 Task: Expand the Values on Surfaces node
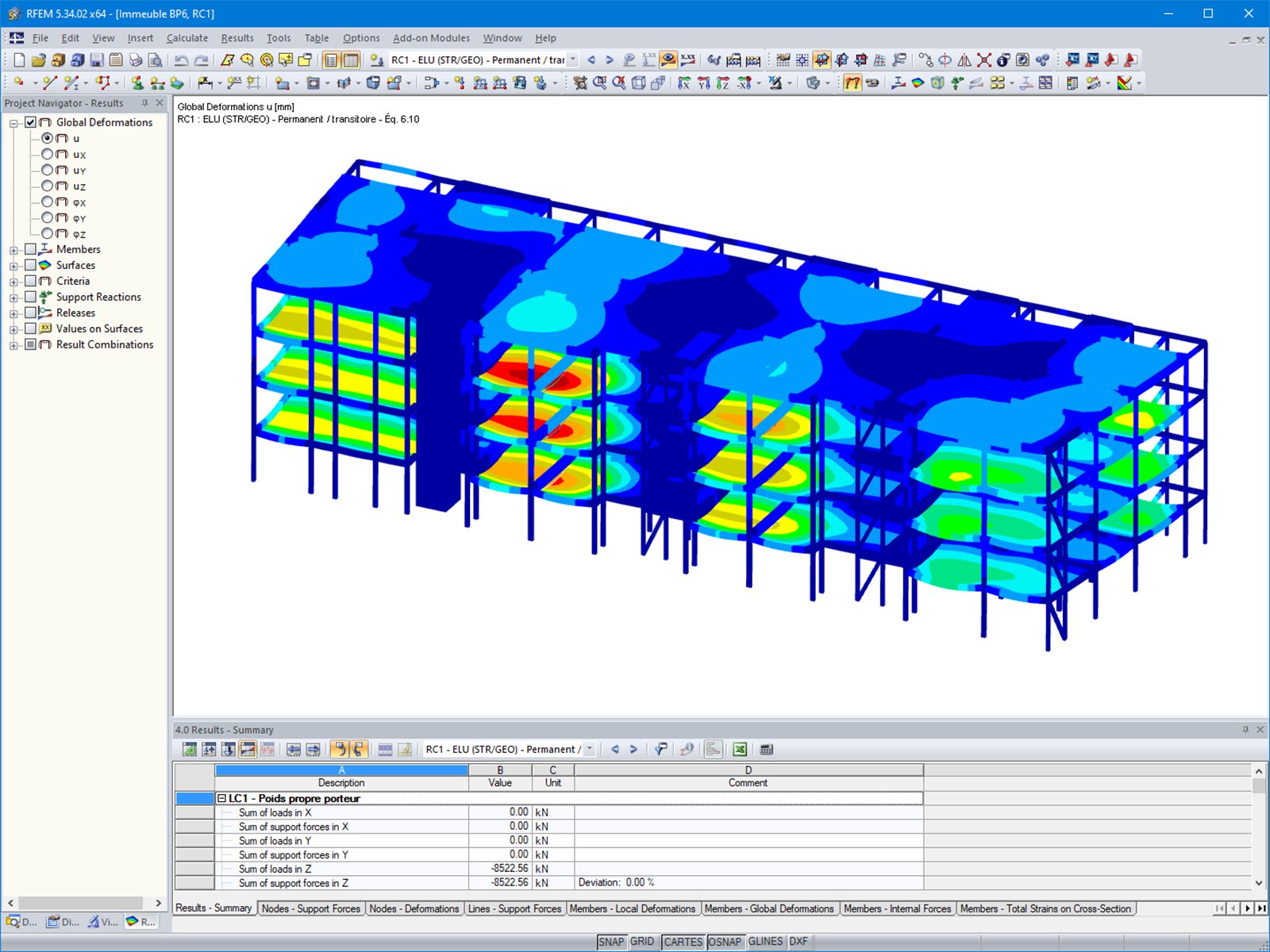[13, 329]
